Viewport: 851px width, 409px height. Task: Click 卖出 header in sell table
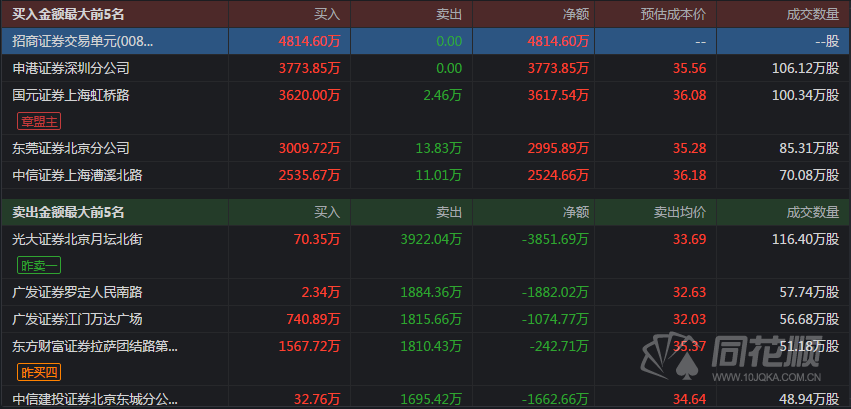coord(449,212)
